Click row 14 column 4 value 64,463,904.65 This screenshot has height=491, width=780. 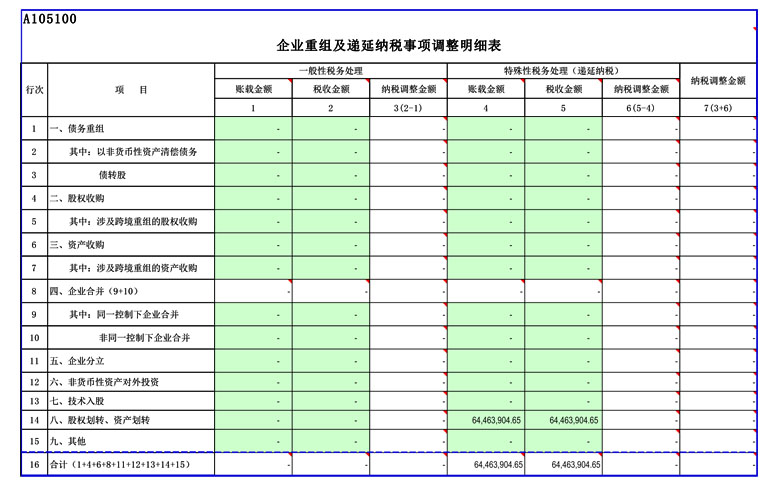point(485,421)
